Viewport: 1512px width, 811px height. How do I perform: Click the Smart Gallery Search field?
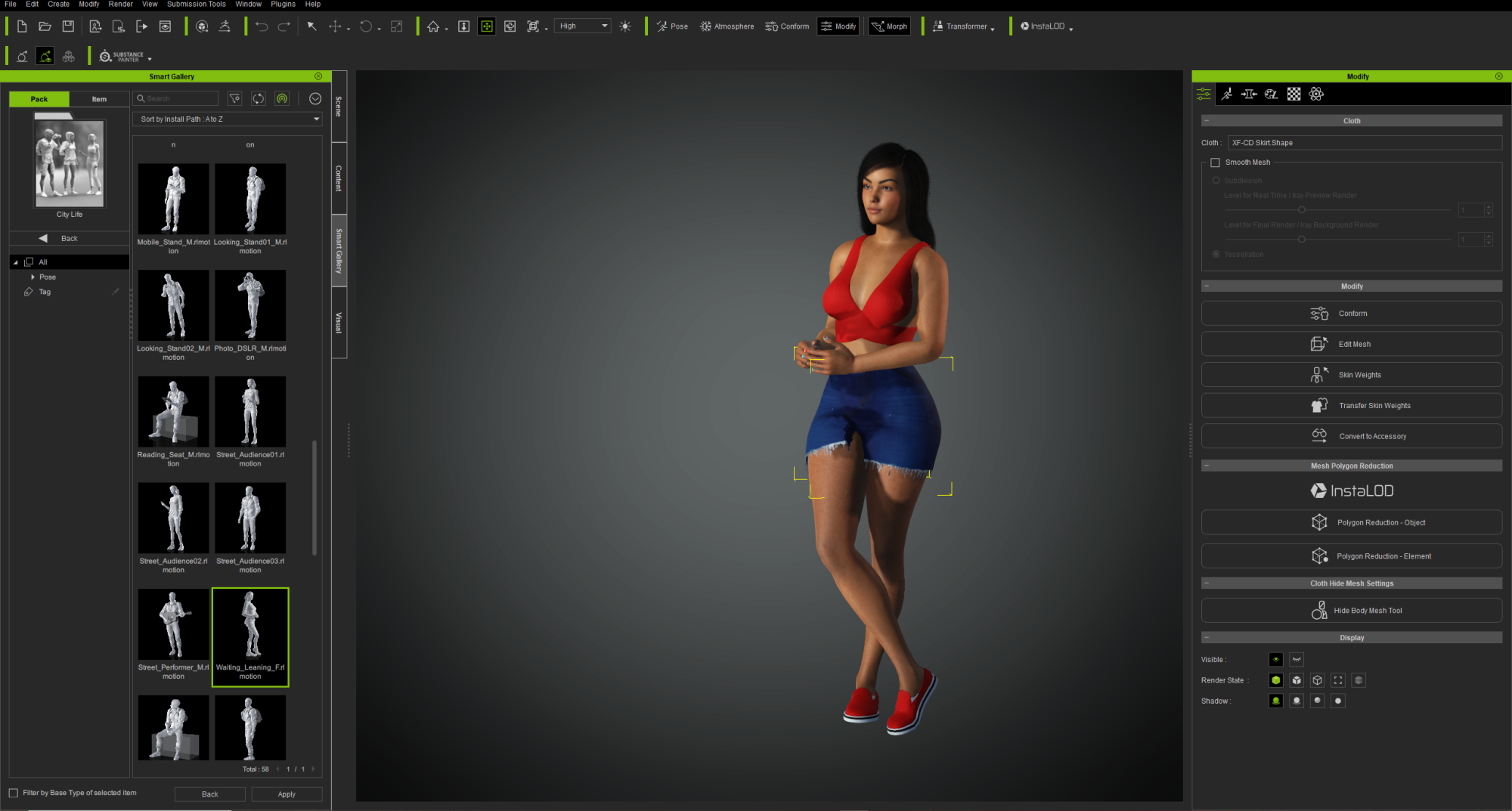(176, 99)
